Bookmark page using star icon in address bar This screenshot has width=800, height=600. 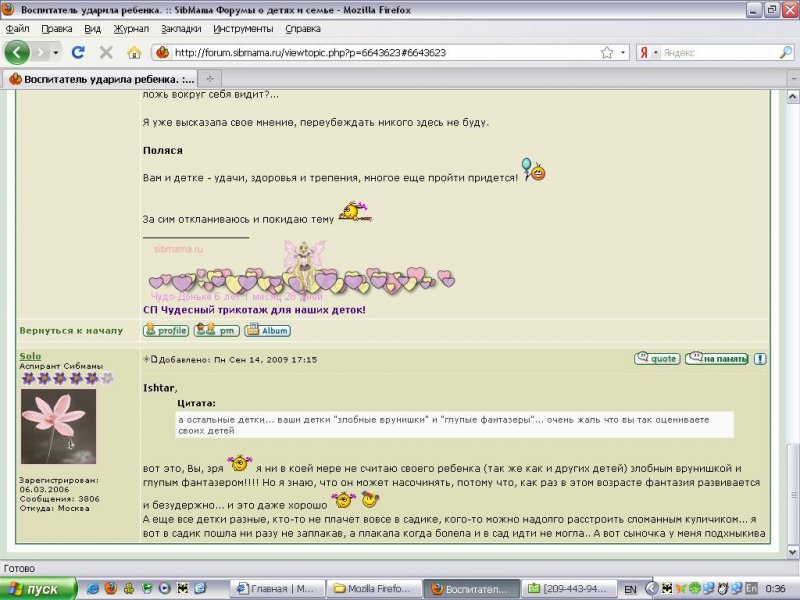(606, 52)
